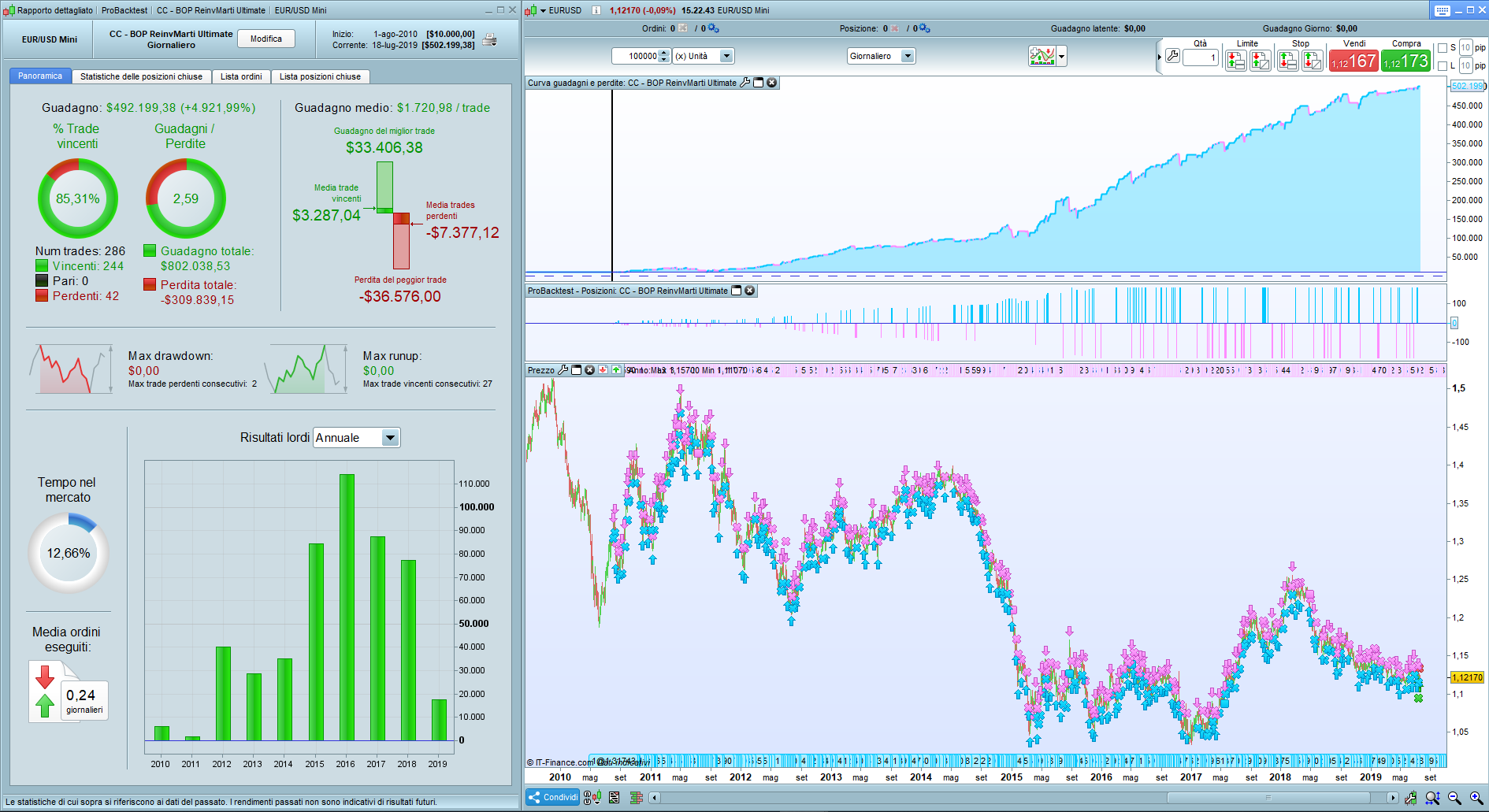
Task: Click the chart horizontal scrollbar thumb
Action: pos(1268,798)
